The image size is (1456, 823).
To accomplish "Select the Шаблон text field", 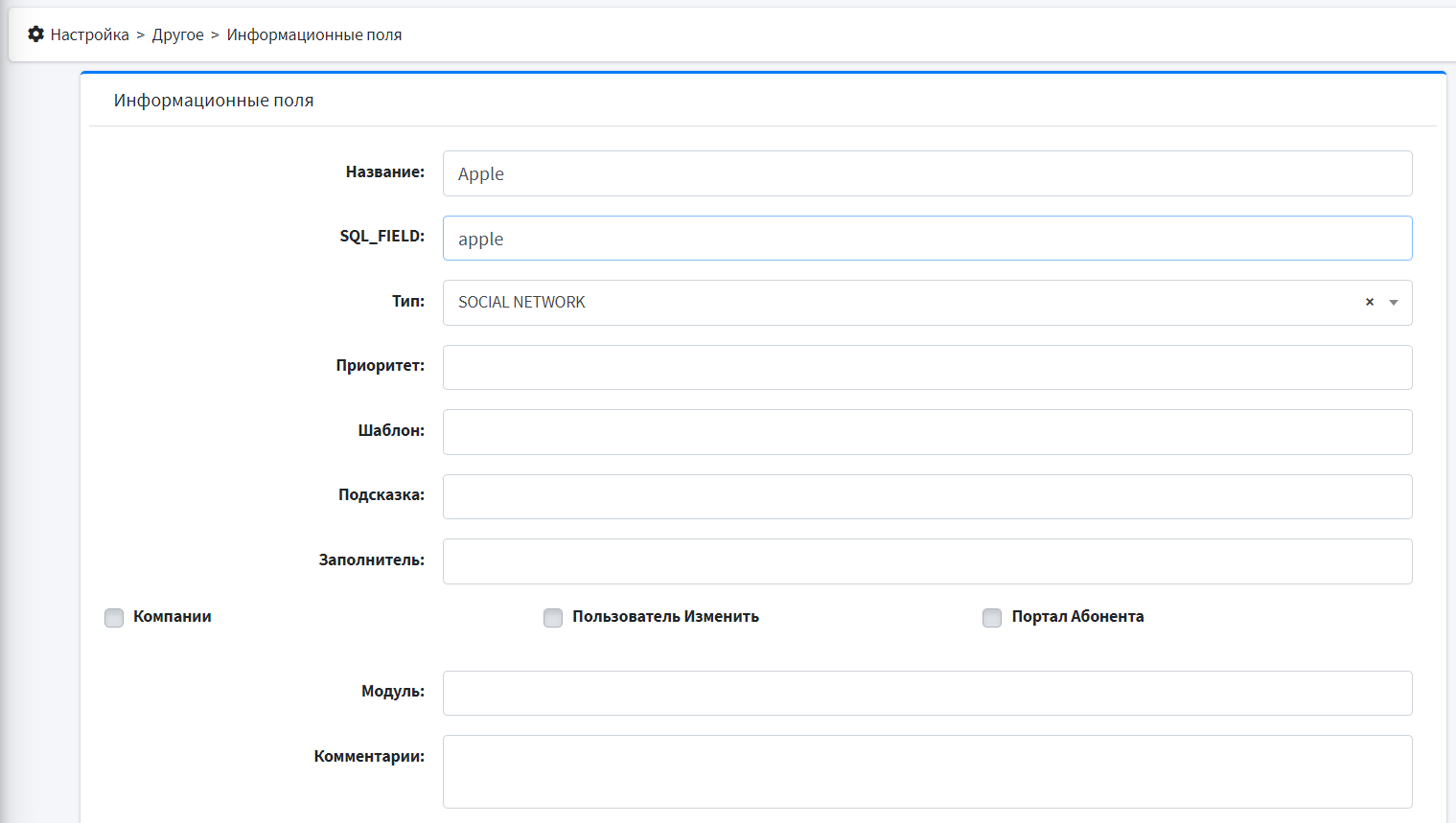I will pos(927,432).
